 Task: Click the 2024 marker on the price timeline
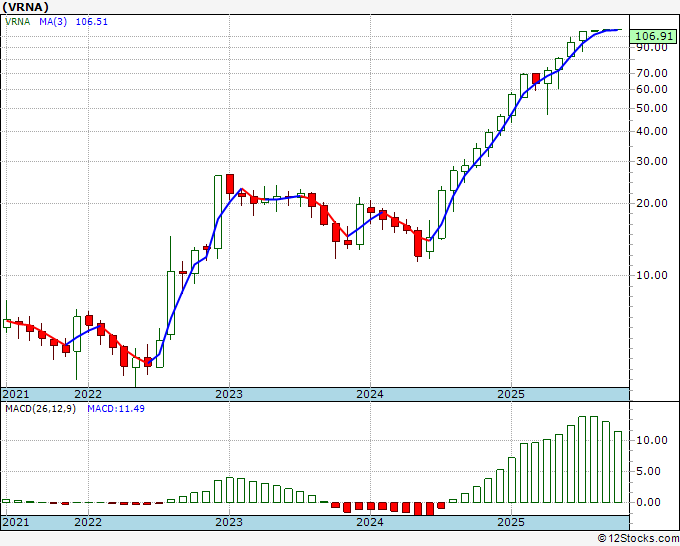[370, 394]
